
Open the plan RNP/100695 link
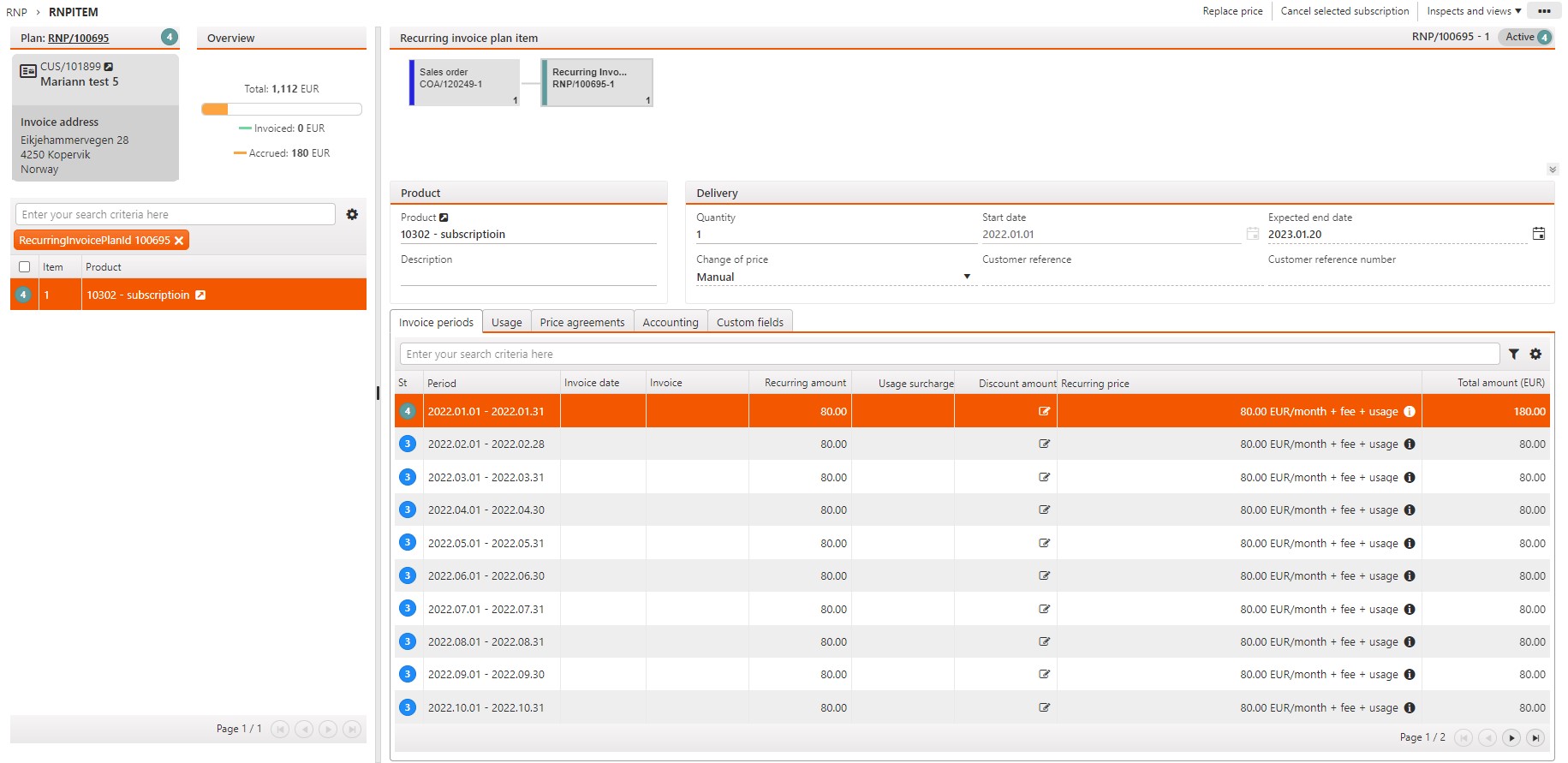[78, 39]
